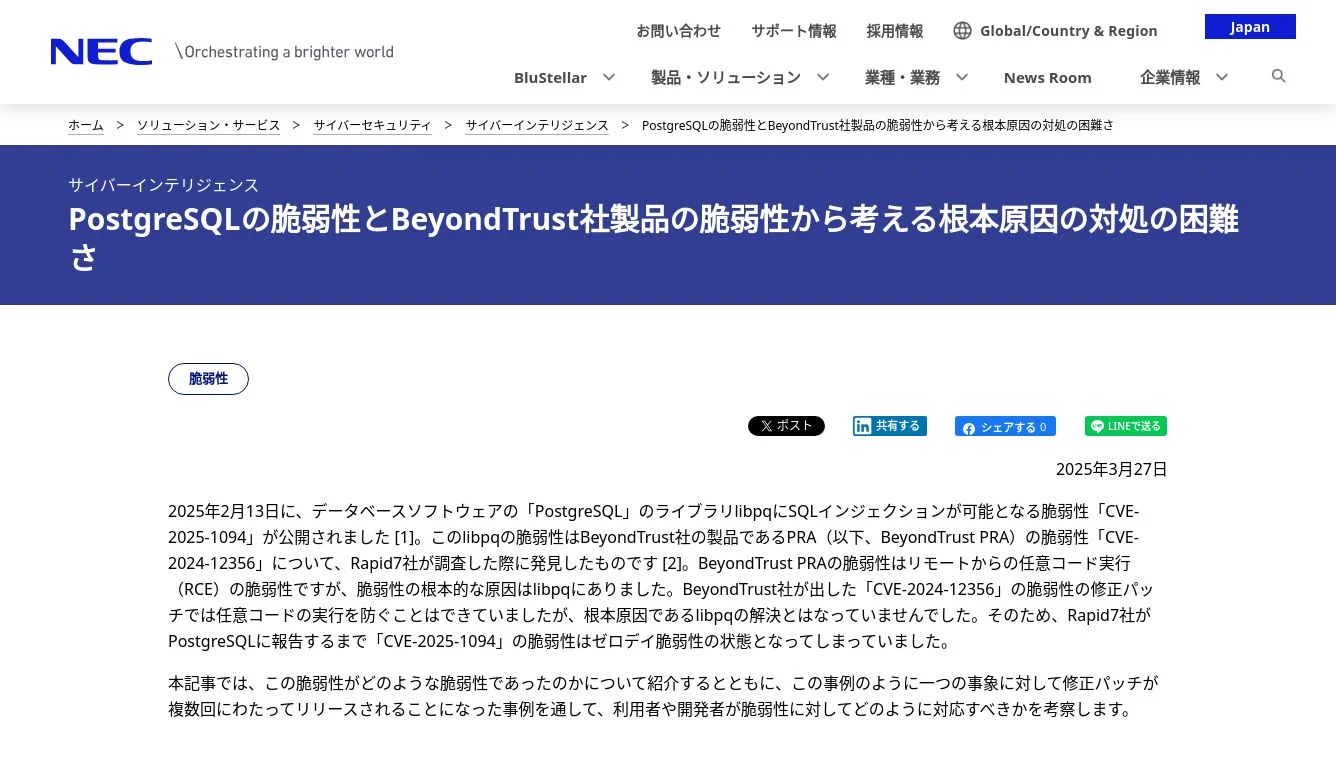Viewport: 1336px width, 768px height.
Task: Click the NEC logo
Action: (101, 52)
